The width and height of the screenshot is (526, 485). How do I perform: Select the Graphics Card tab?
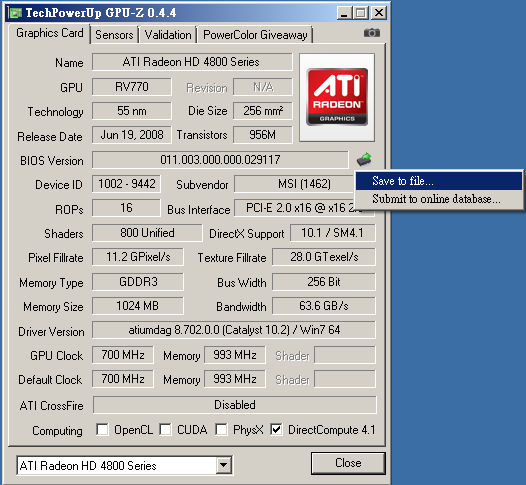50,33
